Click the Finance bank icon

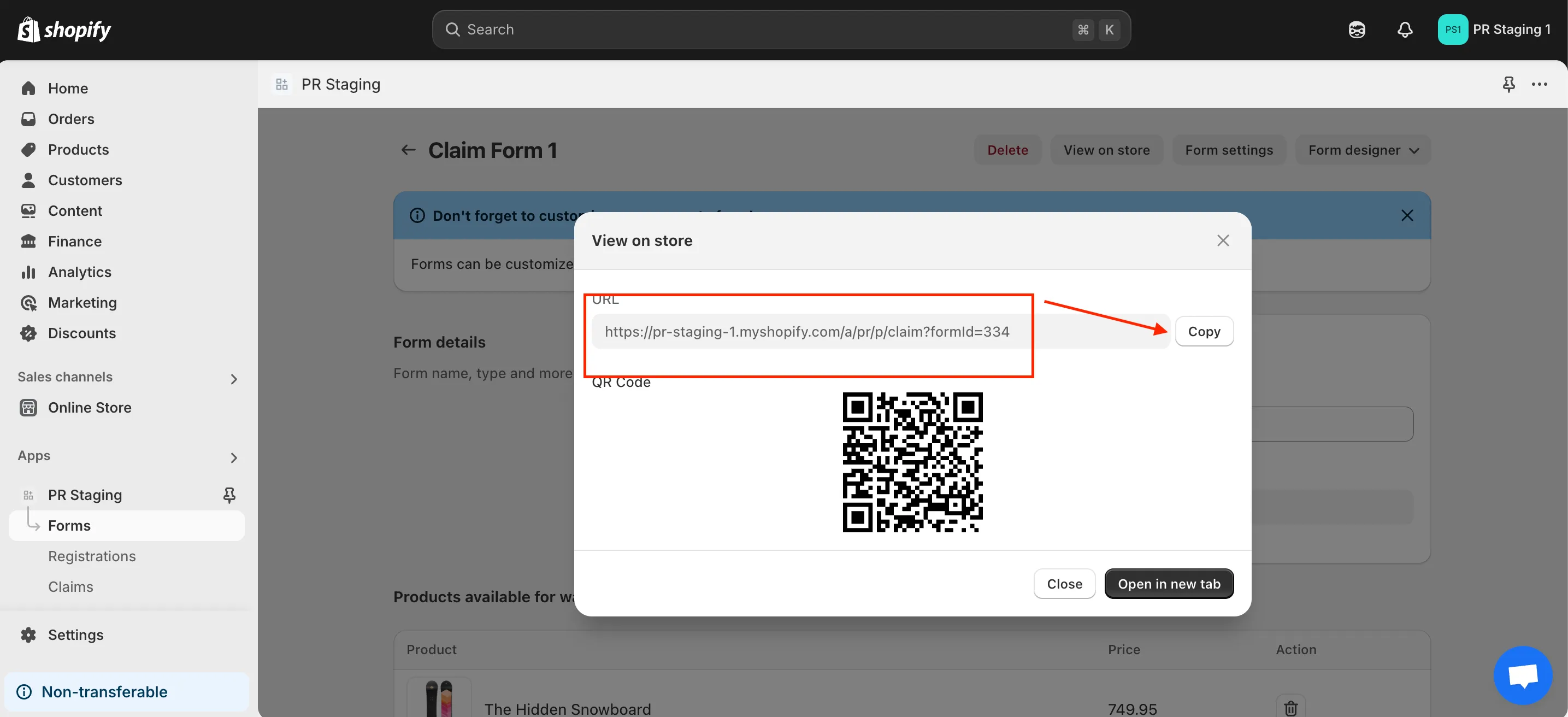(28, 241)
